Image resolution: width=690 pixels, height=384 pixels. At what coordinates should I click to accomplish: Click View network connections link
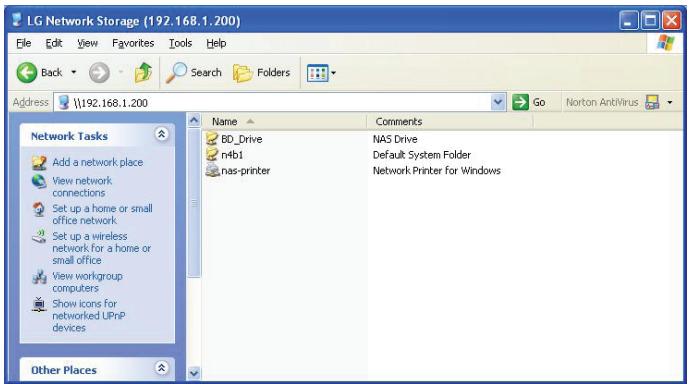click(82, 187)
